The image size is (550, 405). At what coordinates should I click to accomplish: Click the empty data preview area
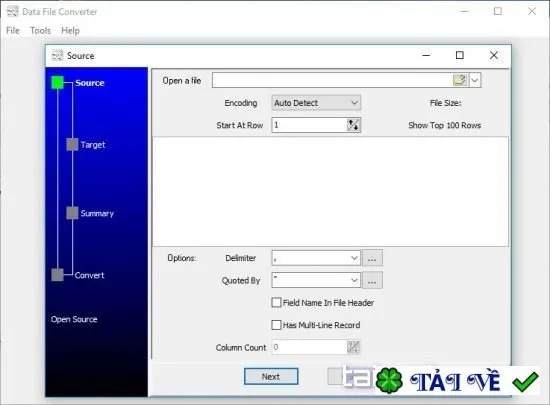coord(330,191)
